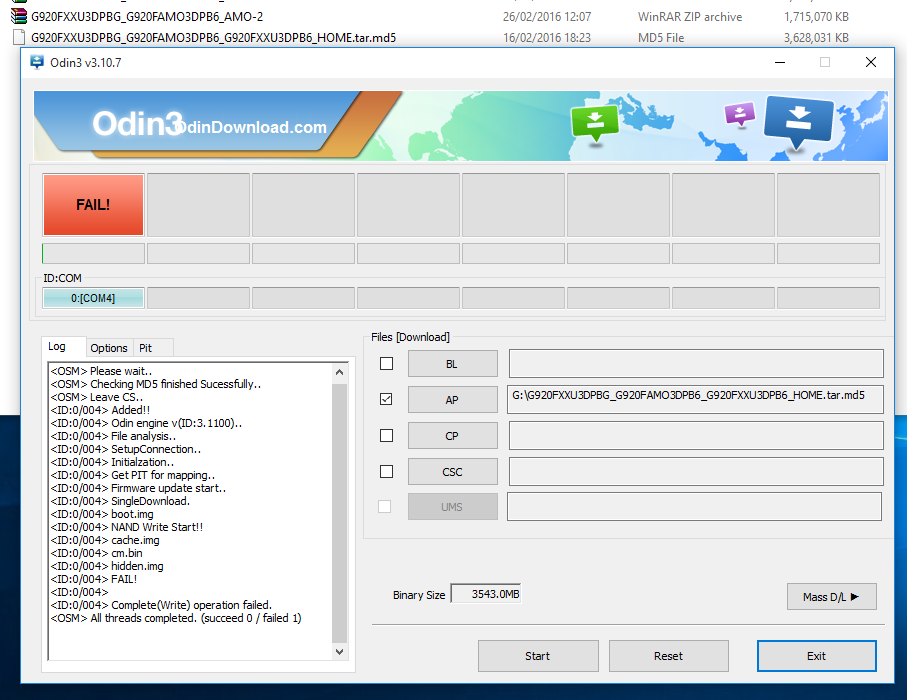Uncheck the AP checkbox
The width and height of the screenshot is (907, 700).
tap(386, 399)
